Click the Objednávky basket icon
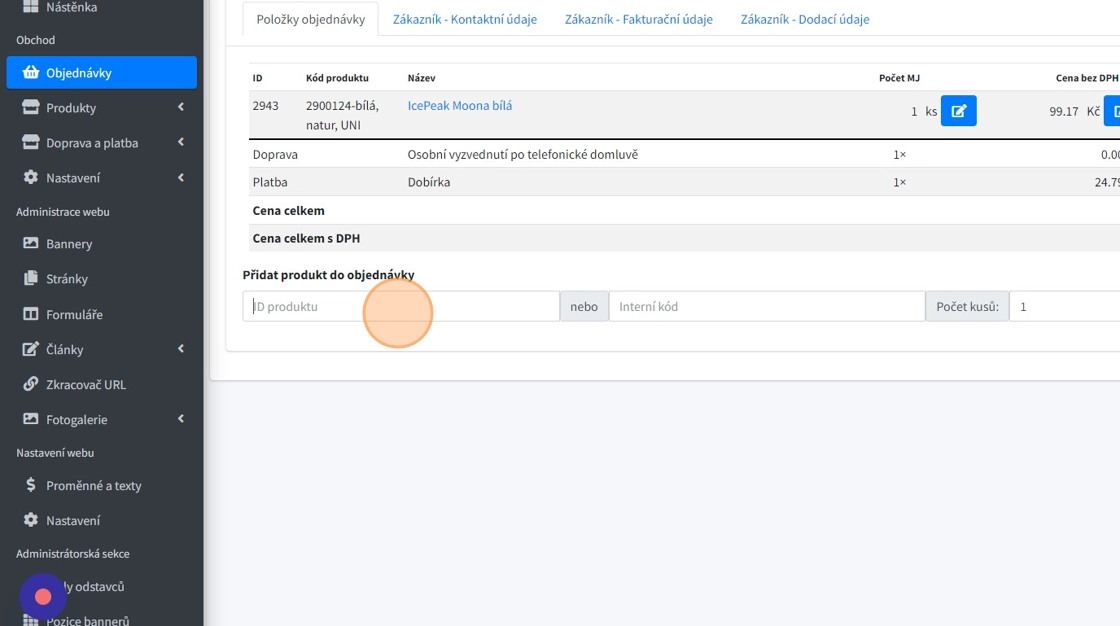Viewport: 1120px width, 626px height. [x=30, y=73]
